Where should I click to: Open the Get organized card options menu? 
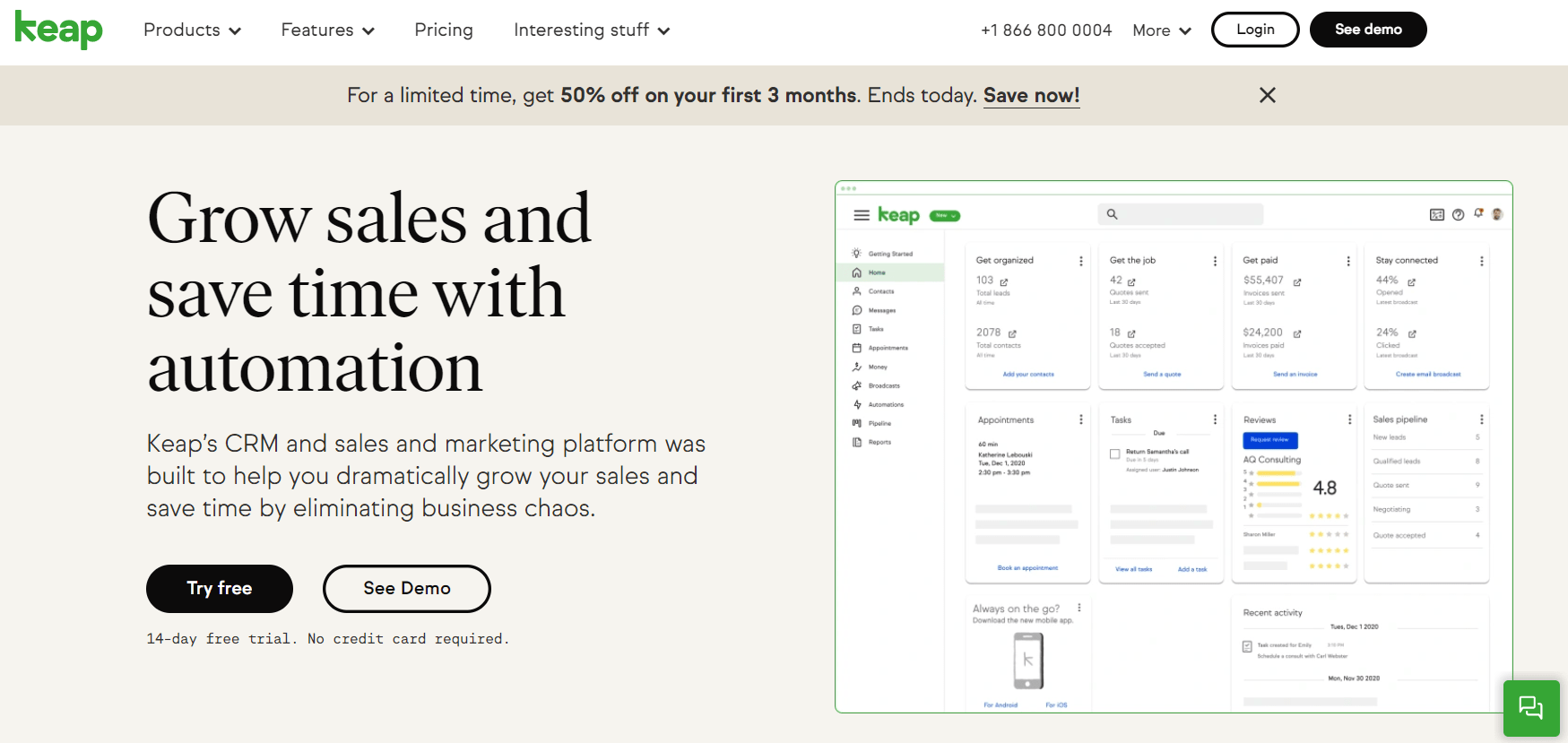(x=1080, y=261)
